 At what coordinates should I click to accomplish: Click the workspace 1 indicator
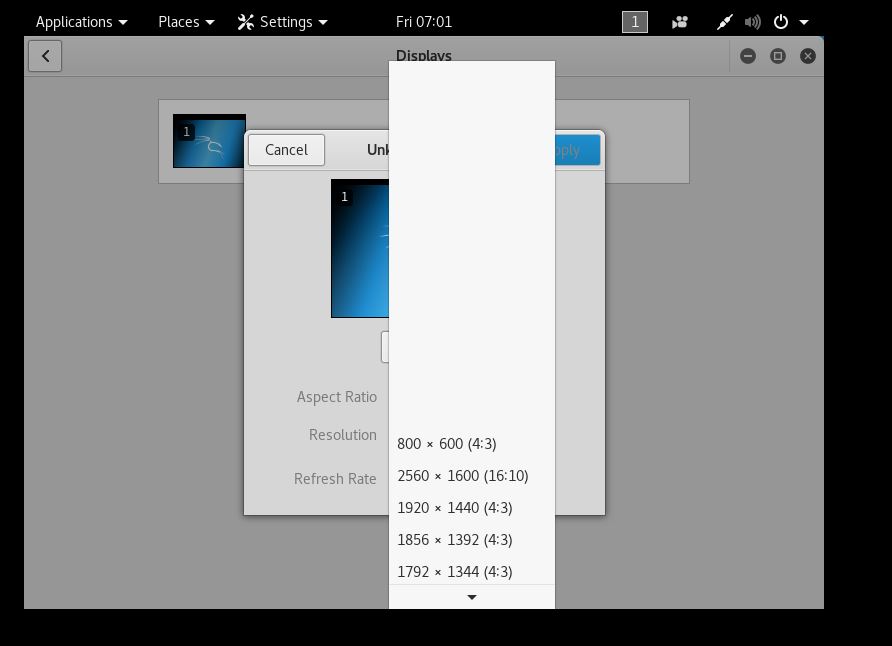click(x=635, y=22)
